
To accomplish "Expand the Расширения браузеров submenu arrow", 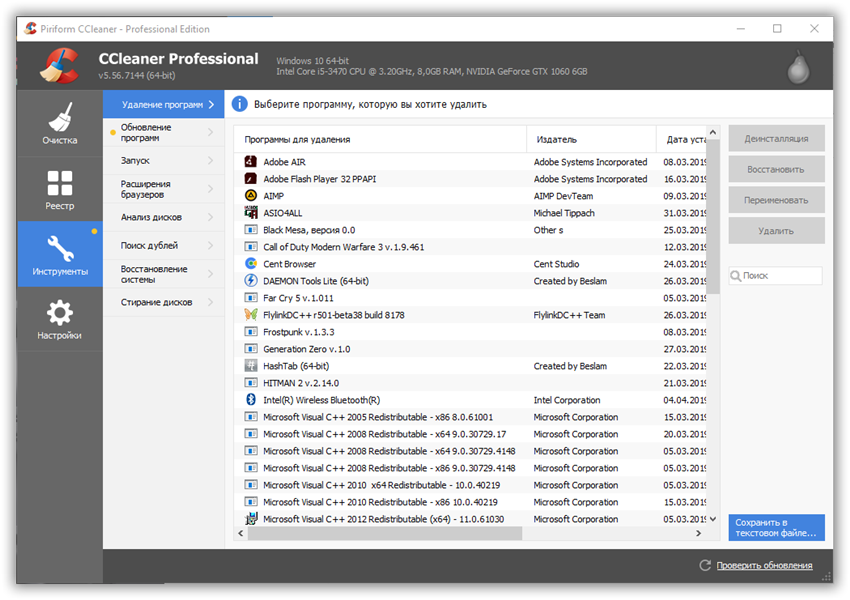I will click(x=210, y=189).
